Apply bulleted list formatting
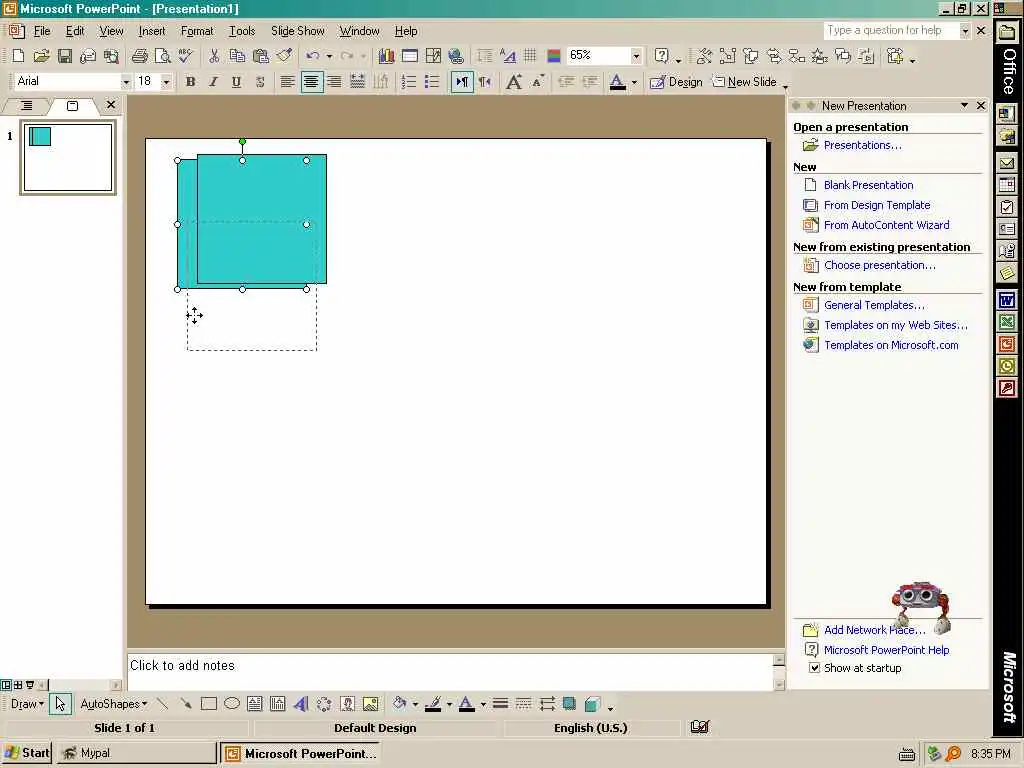The width and height of the screenshot is (1024, 768). click(432, 82)
